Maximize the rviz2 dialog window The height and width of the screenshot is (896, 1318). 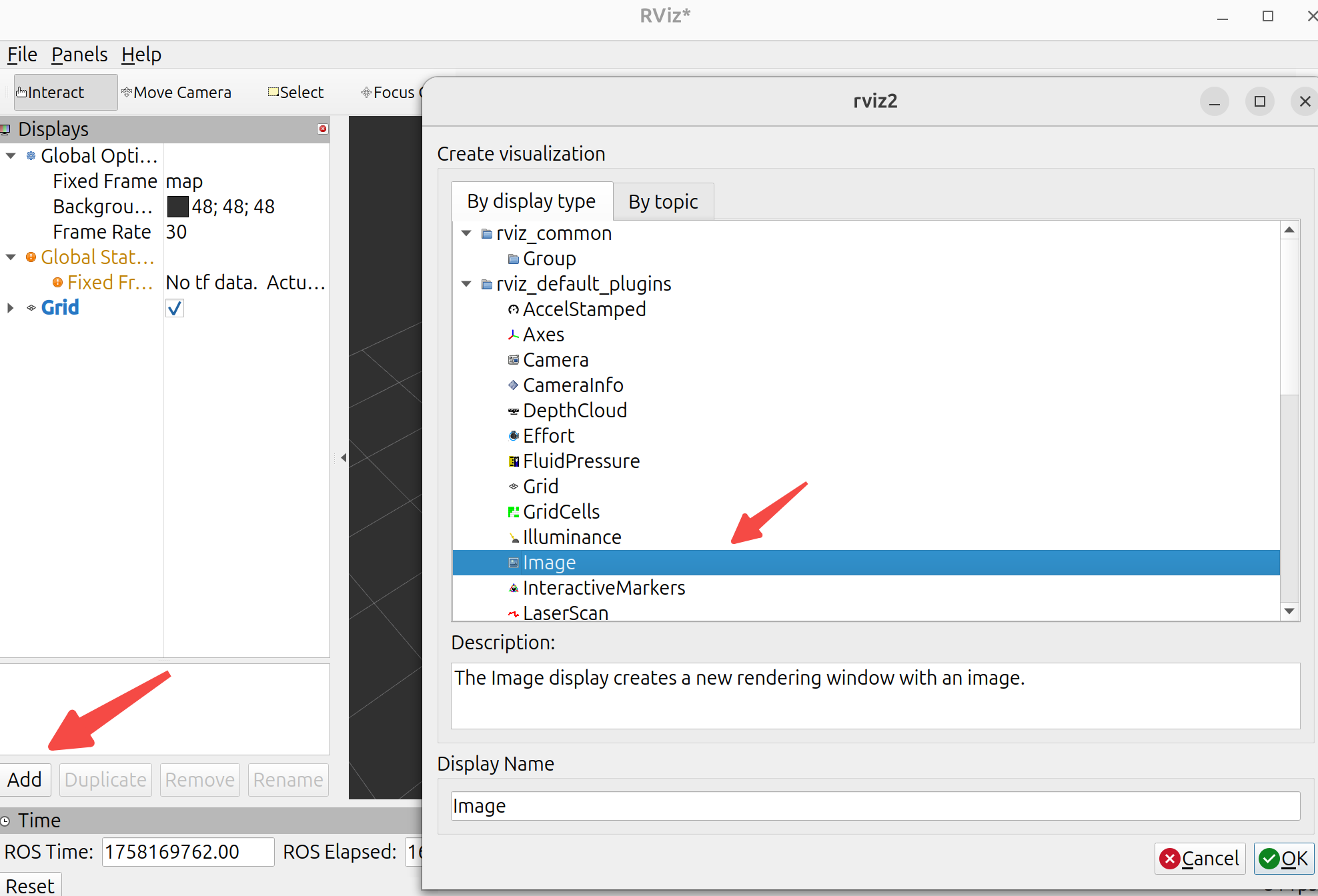[x=1259, y=101]
